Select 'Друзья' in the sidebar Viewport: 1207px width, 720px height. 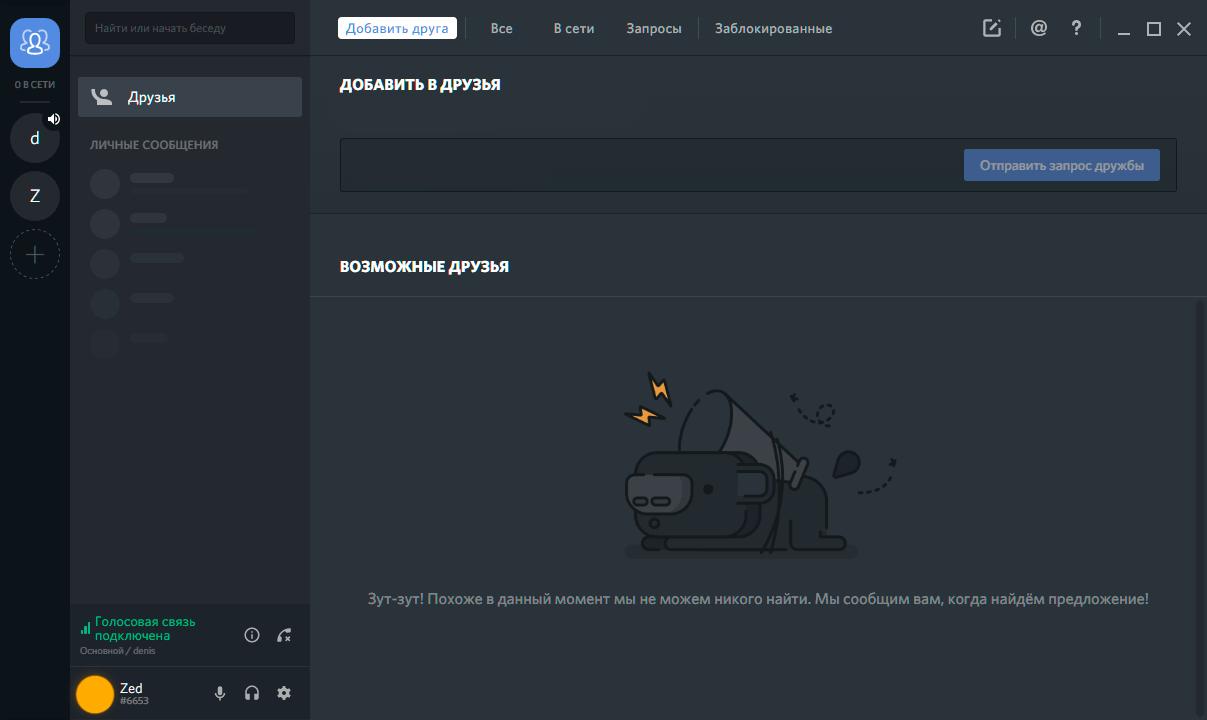click(190, 97)
